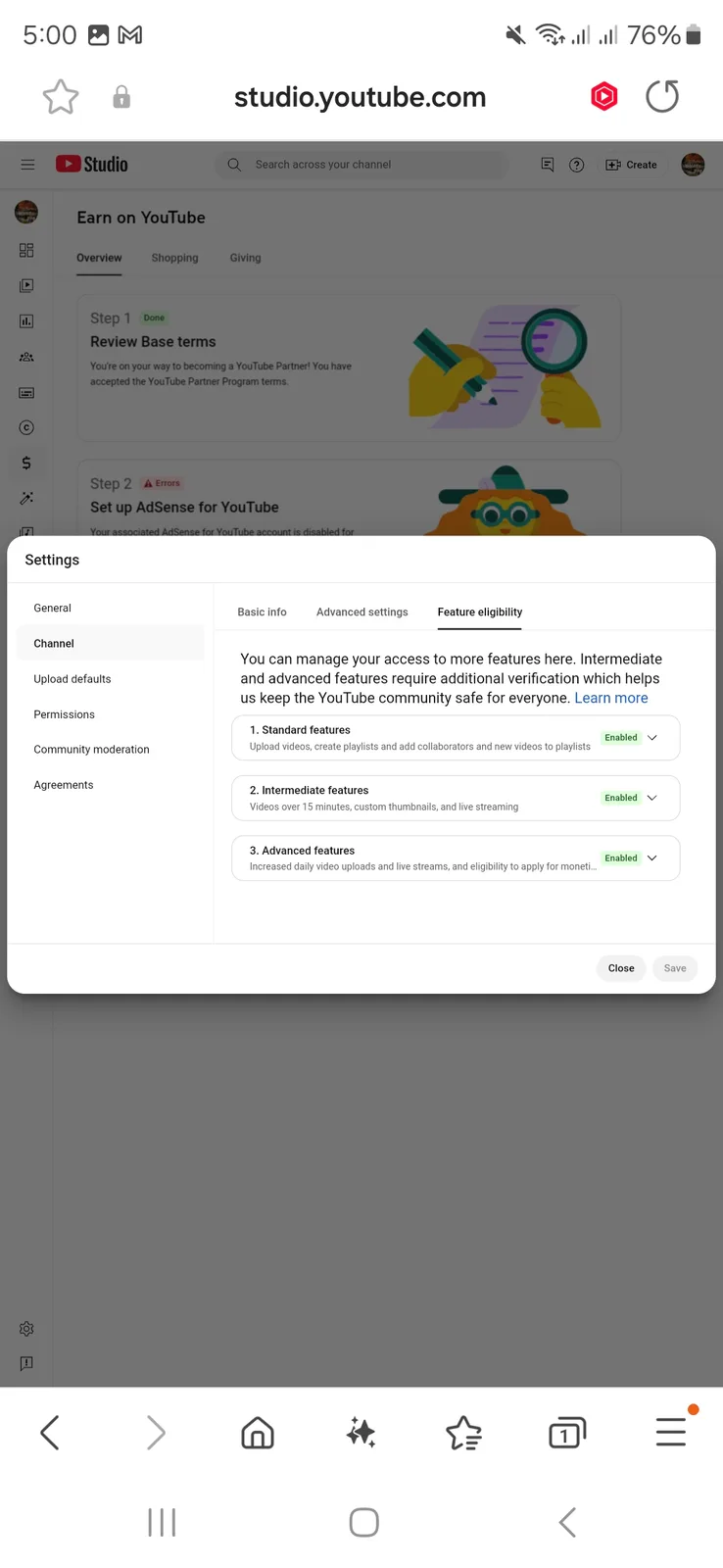Open the browser home icon
The width and height of the screenshot is (723, 1568).
click(x=258, y=1433)
